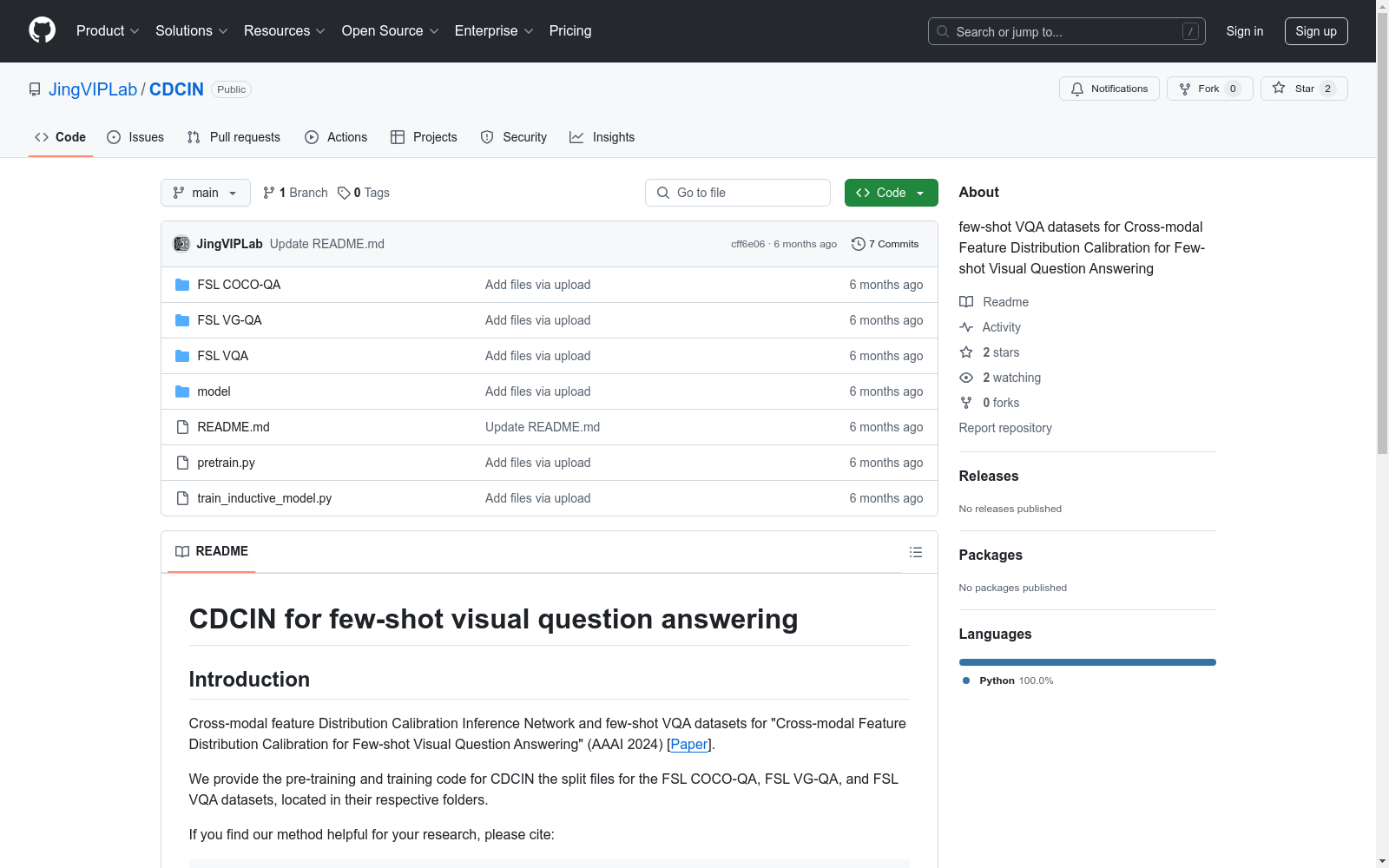The image size is (1389, 868).
Task: Switch to the Actions tab
Action: (x=336, y=137)
